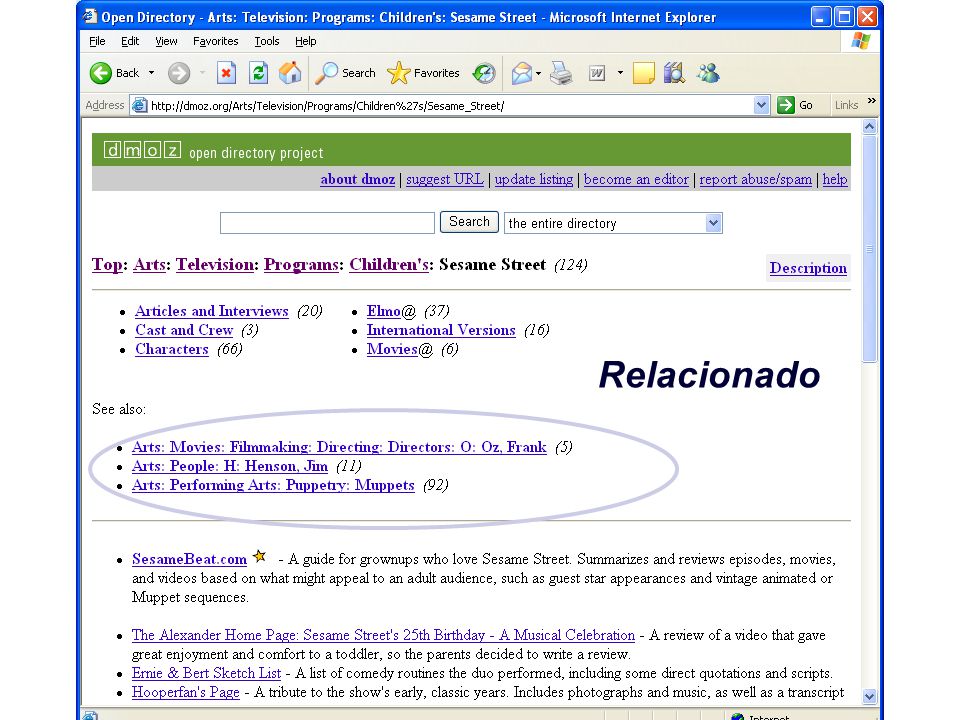Image resolution: width=960 pixels, height=720 pixels.
Task: Click the page icon in the address bar
Action: (x=140, y=105)
